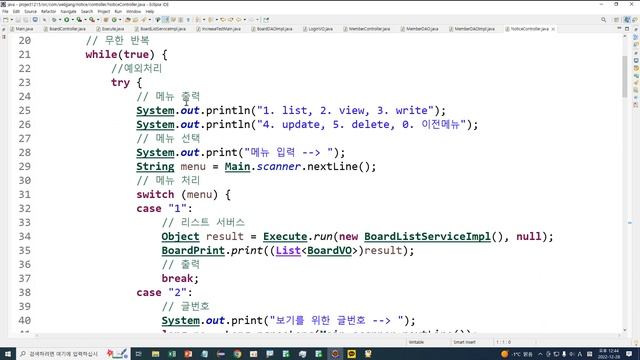Open the Source menu
Viewport: 640px width, 360px height.
30,11
